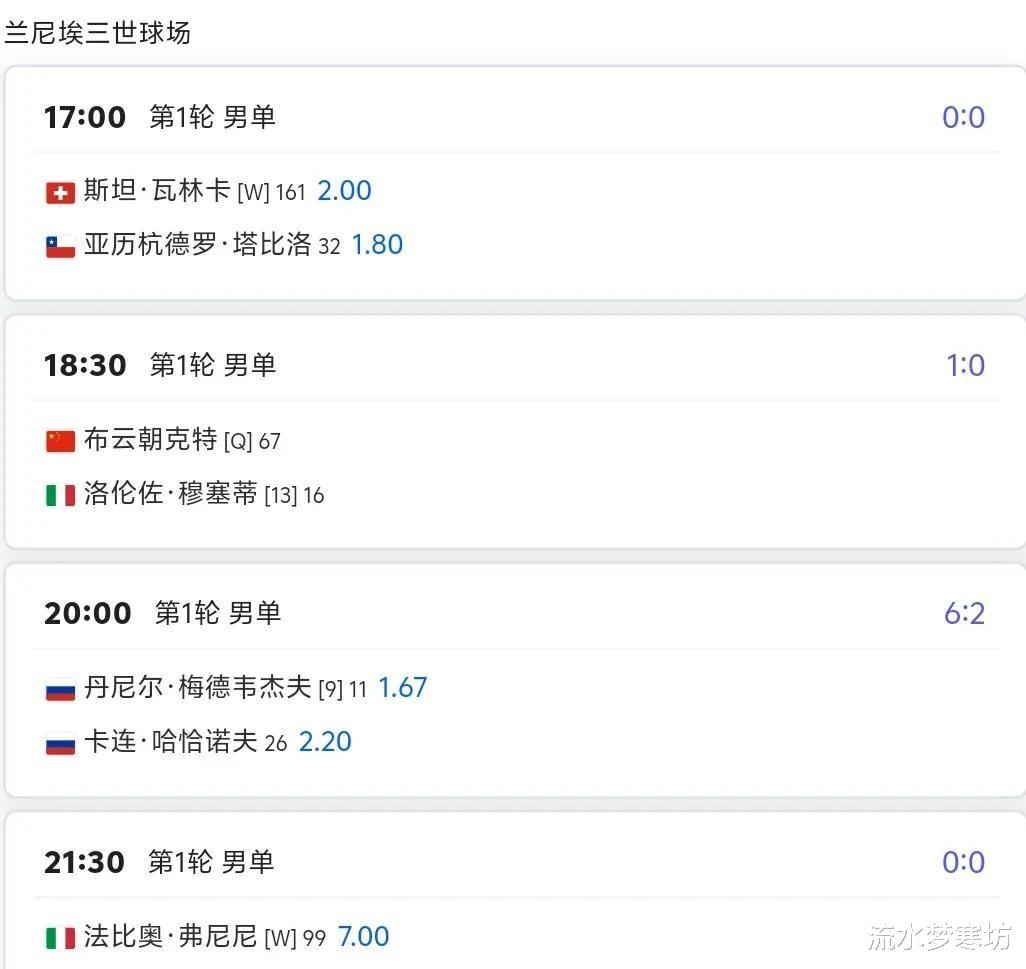1026x969 pixels.
Task: Open the 6:2 score of 20:00 match
Action: 964,613
